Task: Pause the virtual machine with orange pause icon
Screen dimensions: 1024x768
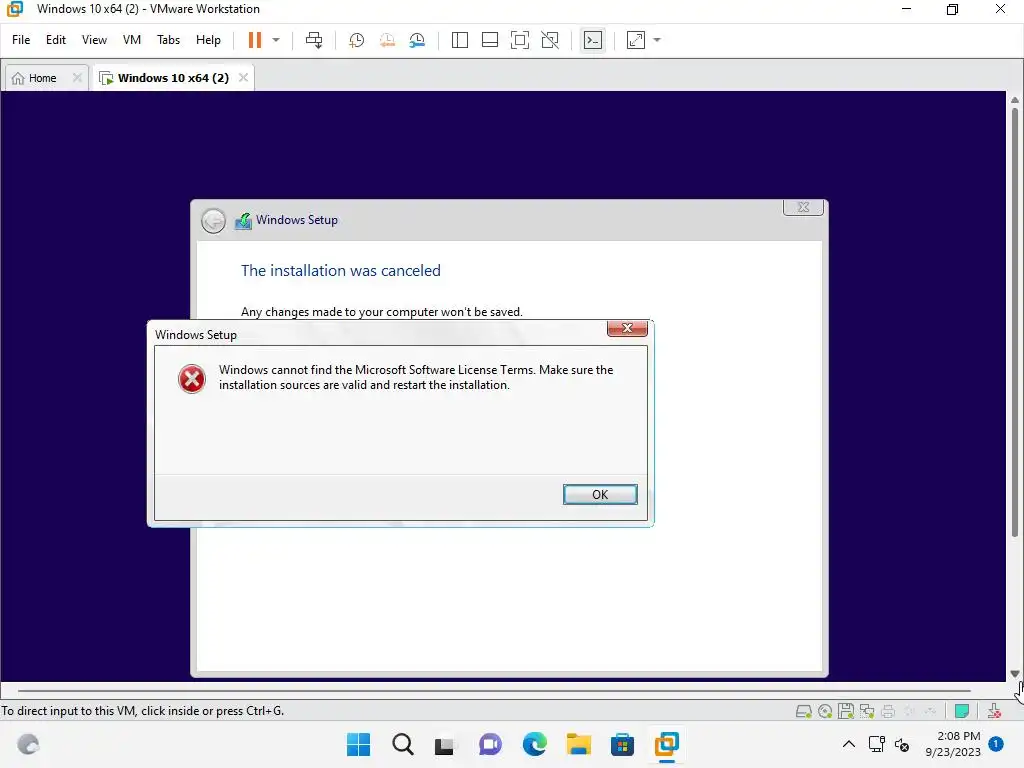Action: pos(255,40)
